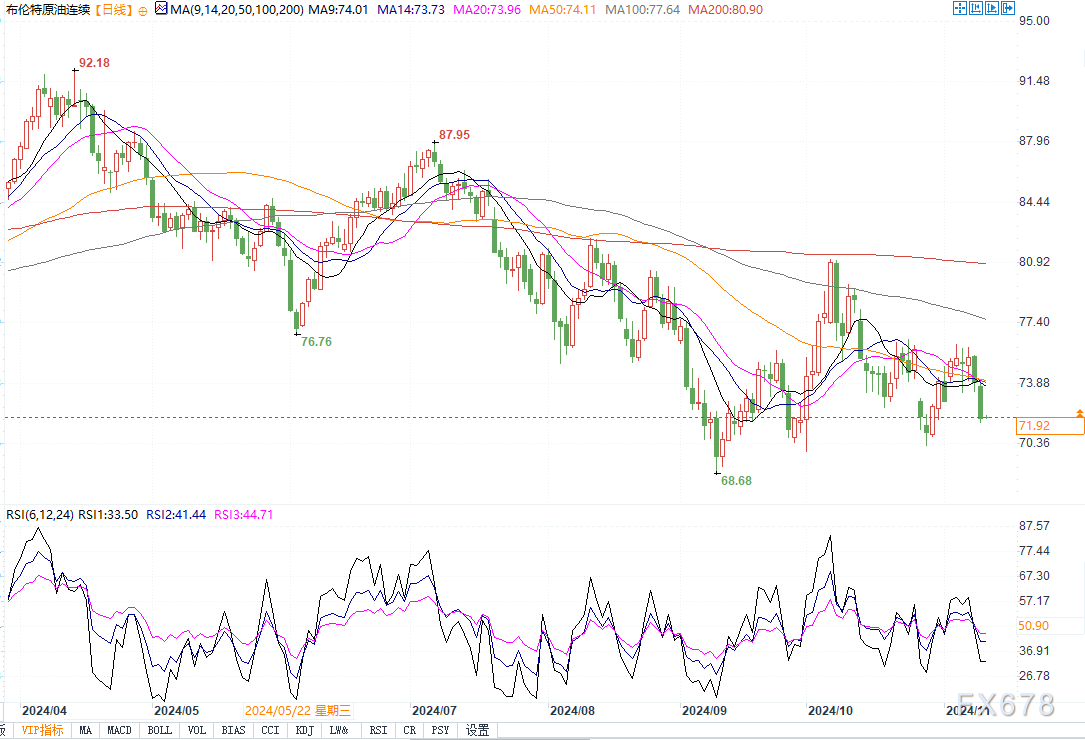1085x740 pixels.
Task: Select the VIP指标 tab
Action: tap(43, 731)
